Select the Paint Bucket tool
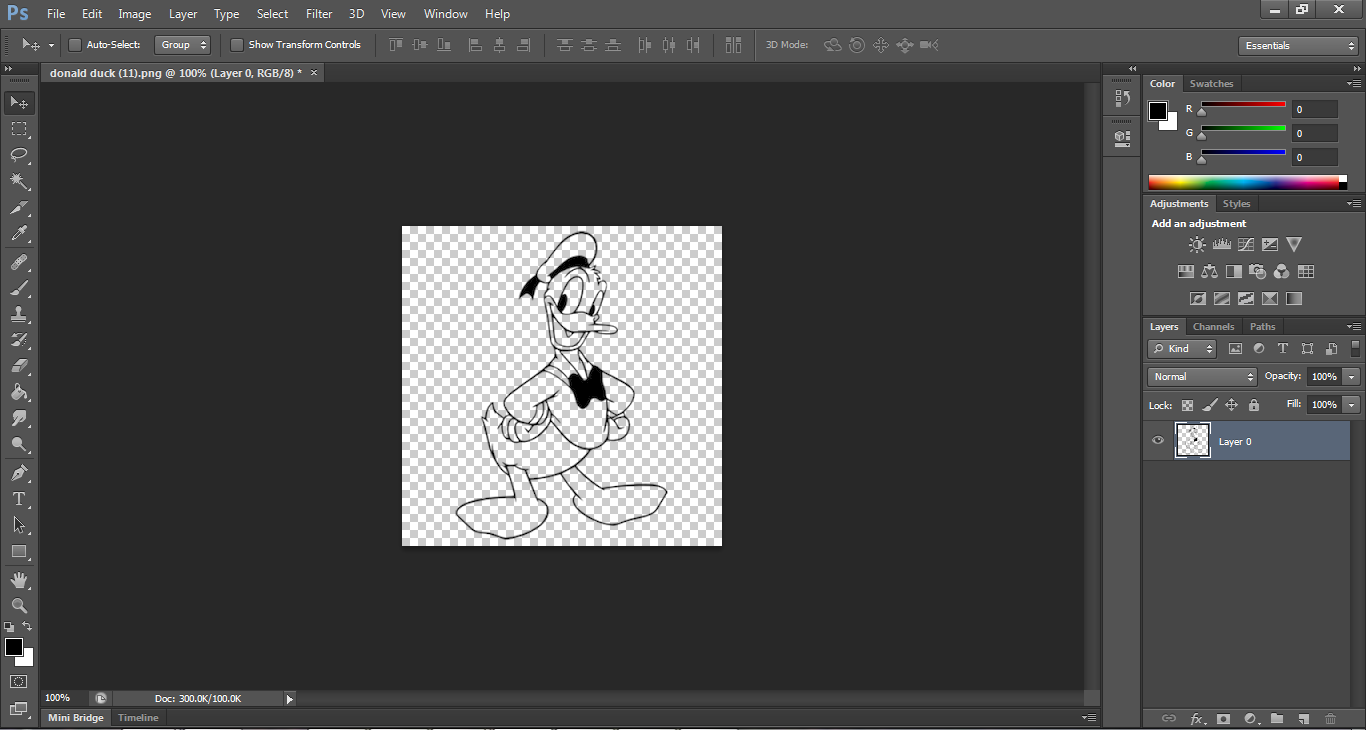The image size is (1366, 730). (x=19, y=392)
